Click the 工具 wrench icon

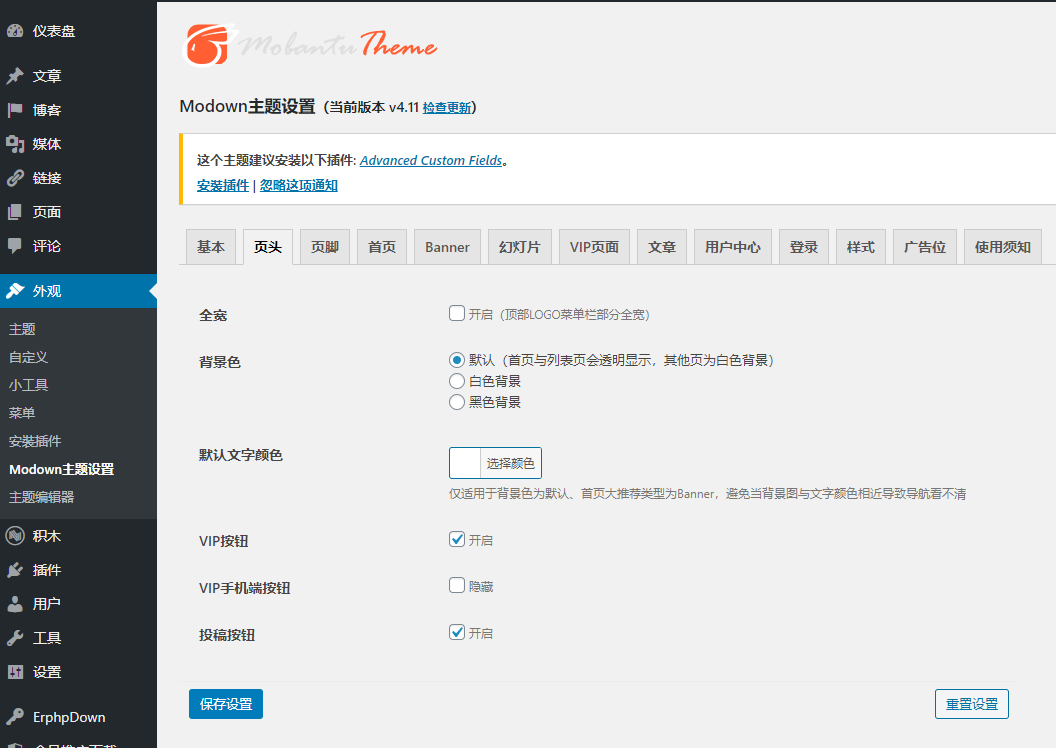15,638
